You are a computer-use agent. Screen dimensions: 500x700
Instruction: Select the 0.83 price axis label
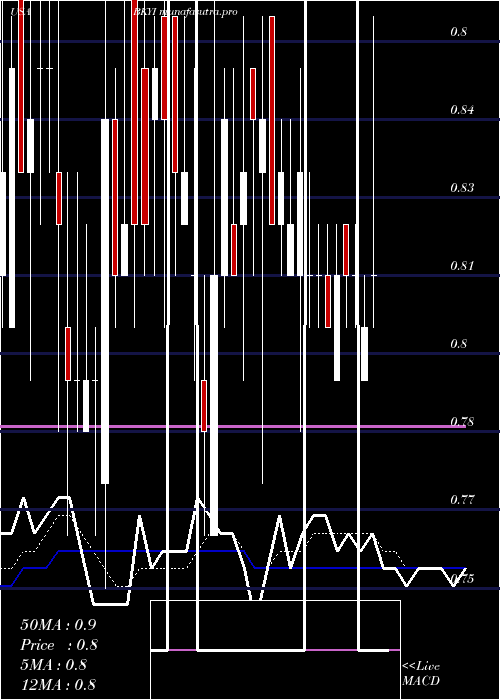462,188
